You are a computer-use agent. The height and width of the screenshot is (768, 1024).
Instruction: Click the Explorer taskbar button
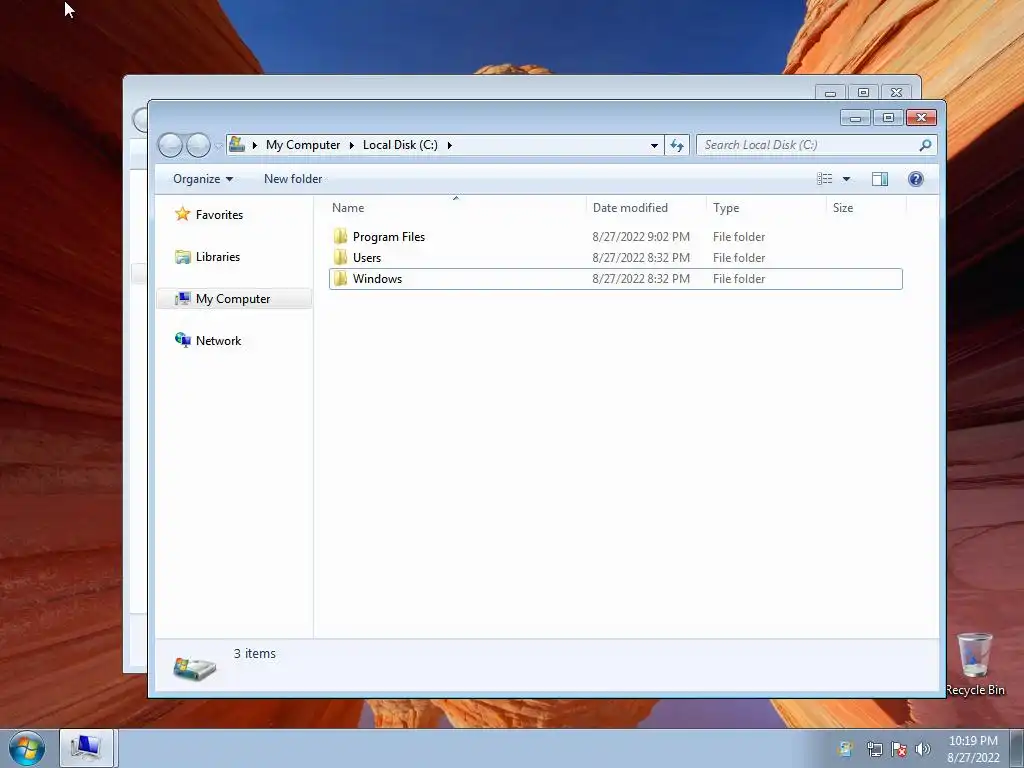[x=86, y=748]
